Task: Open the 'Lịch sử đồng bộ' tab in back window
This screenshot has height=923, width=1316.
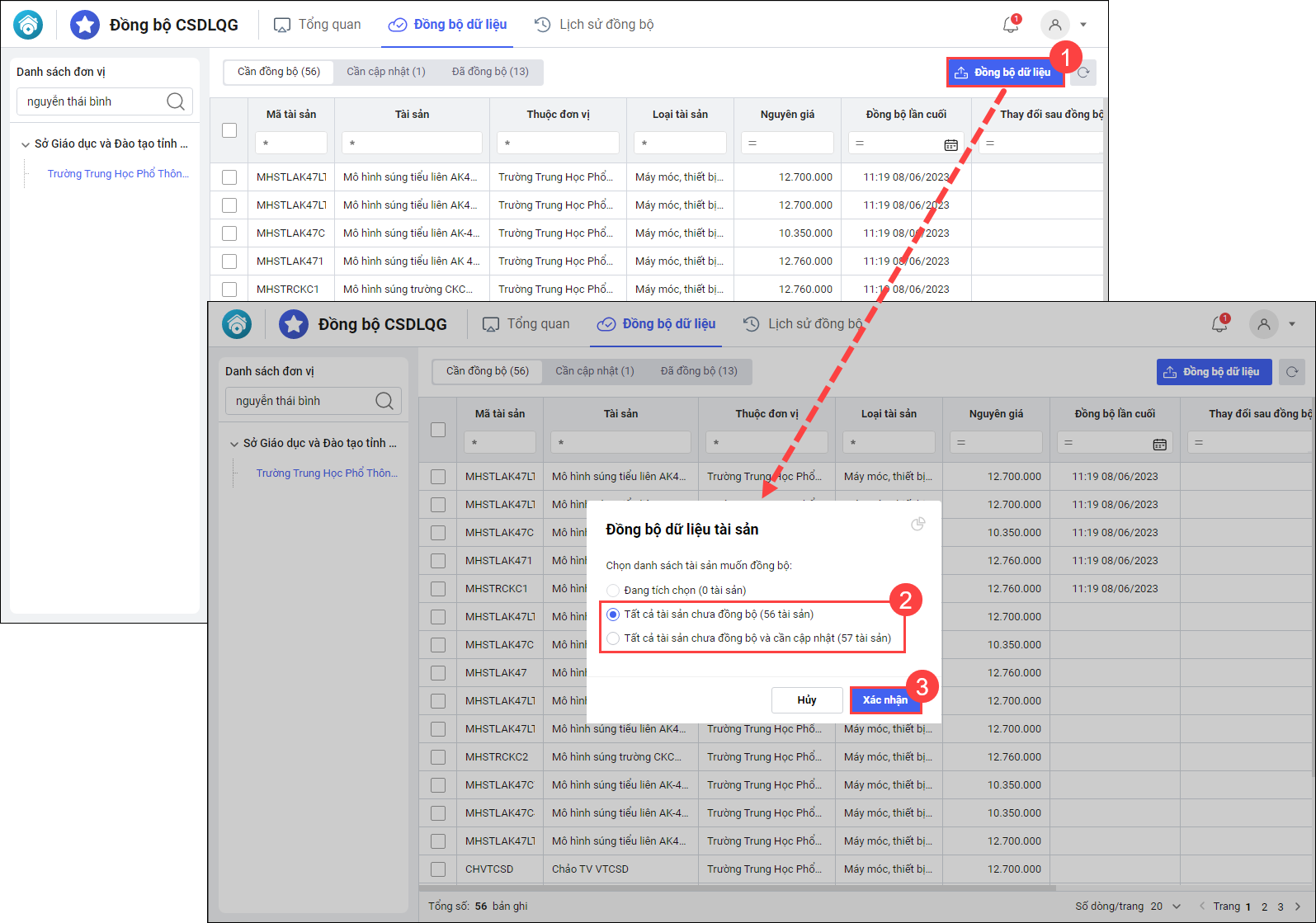Action: pyautogui.click(x=594, y=25)
